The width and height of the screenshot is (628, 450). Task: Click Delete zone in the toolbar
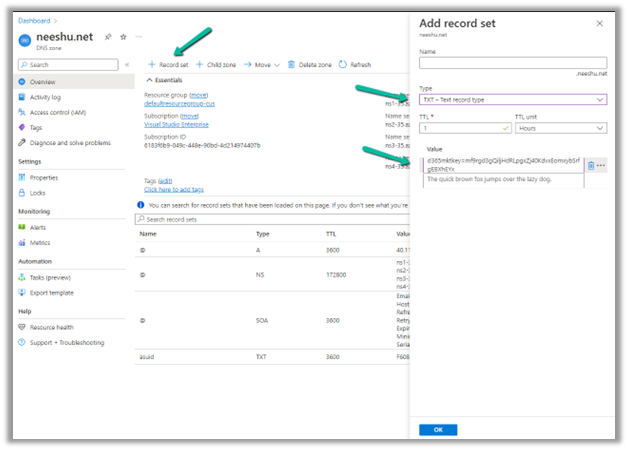310,65
